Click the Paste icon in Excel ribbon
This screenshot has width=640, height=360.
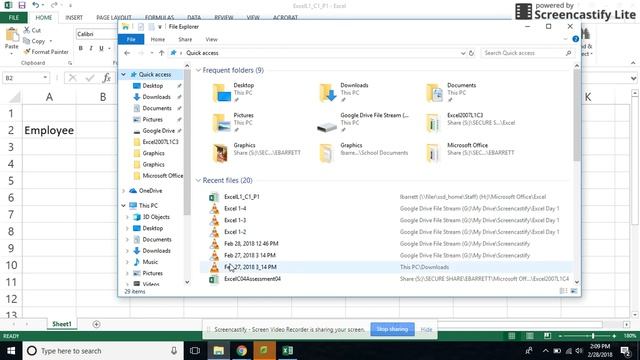tap(11, 35)
